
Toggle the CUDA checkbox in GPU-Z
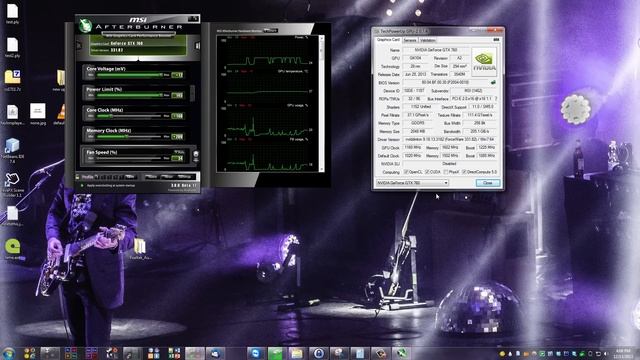pos(427,172)
